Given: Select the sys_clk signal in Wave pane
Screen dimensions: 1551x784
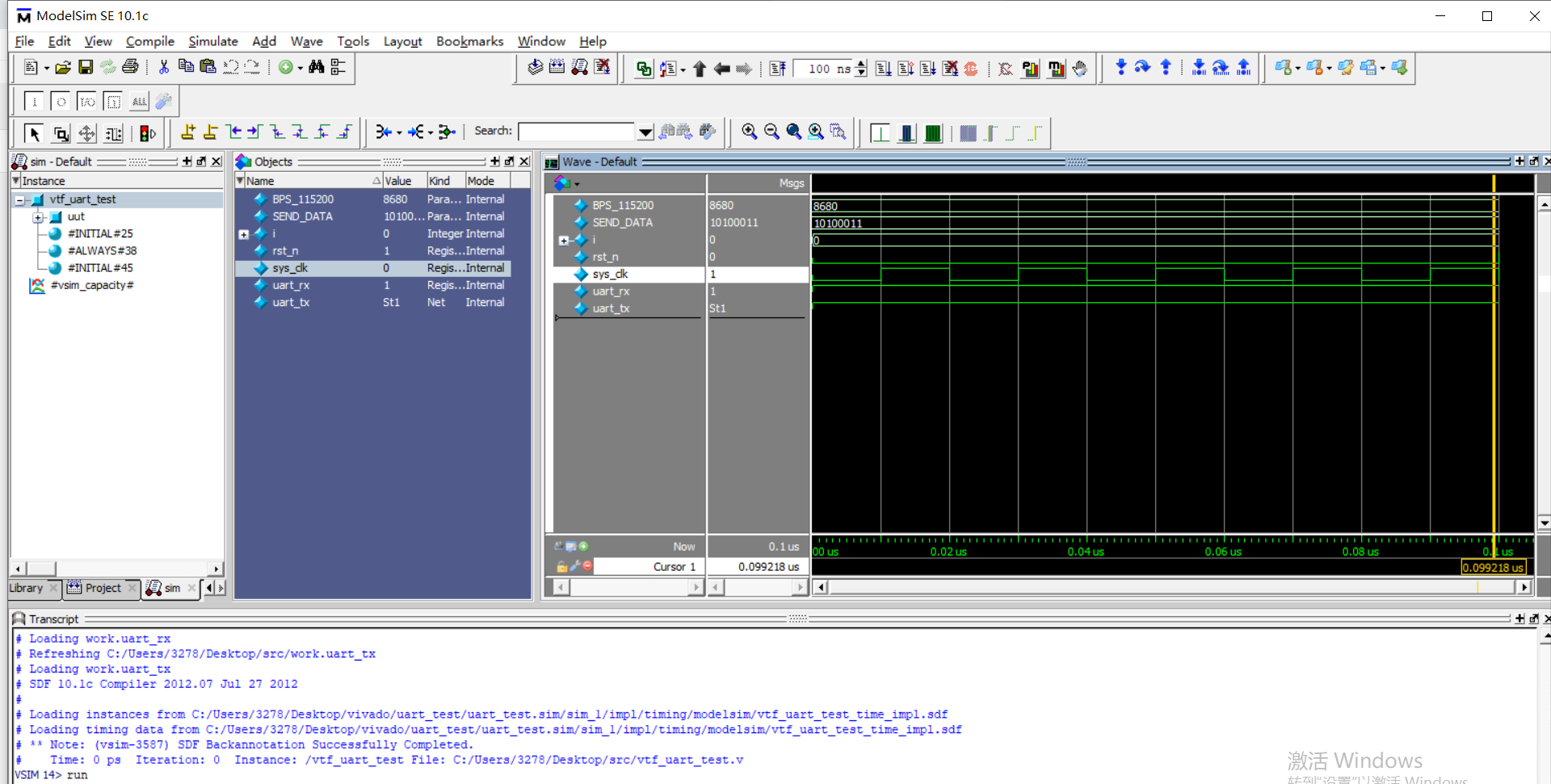Looking at the screenshot, I should coord(610,275).
